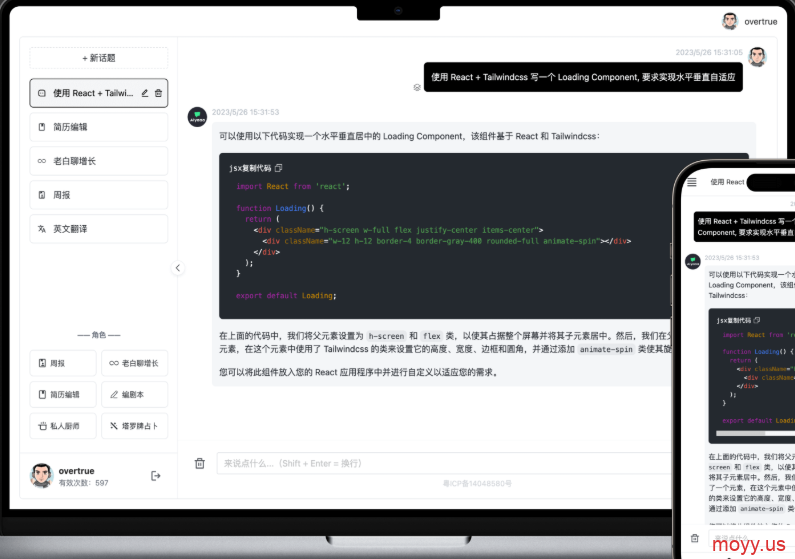Screen dimensions: 795x559
Task: Click the timestamp 2023/5/26 15:31:53 on desktop
Action: click(245, 112)
